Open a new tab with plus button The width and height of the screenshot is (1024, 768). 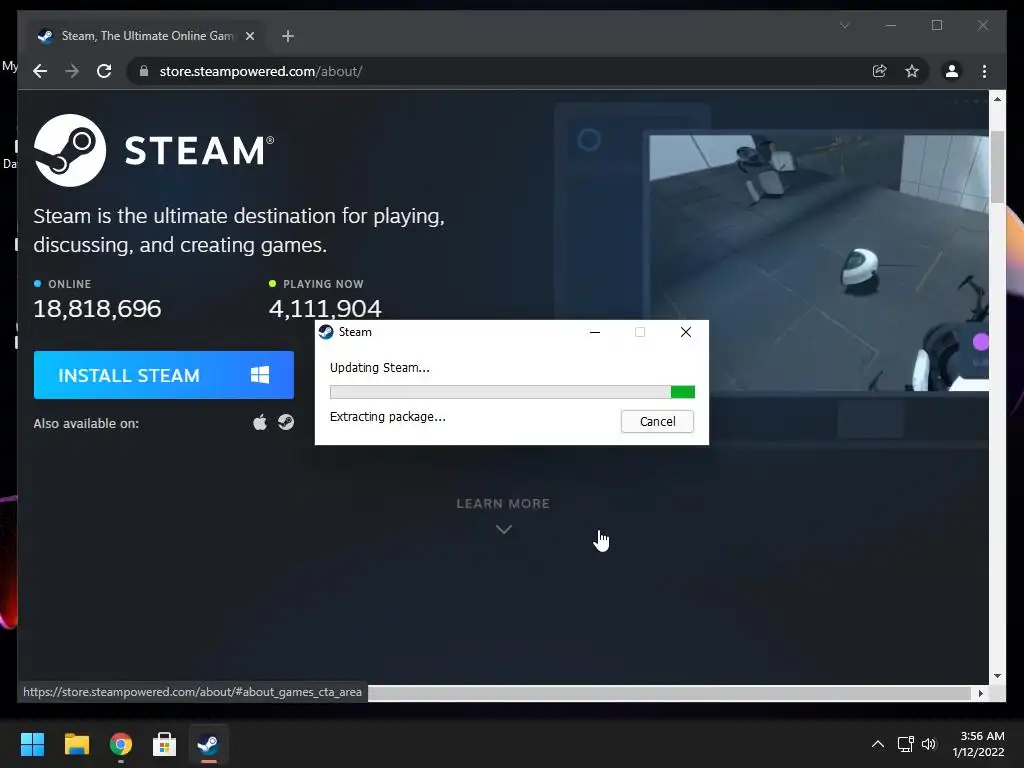(x=287, y=36)
